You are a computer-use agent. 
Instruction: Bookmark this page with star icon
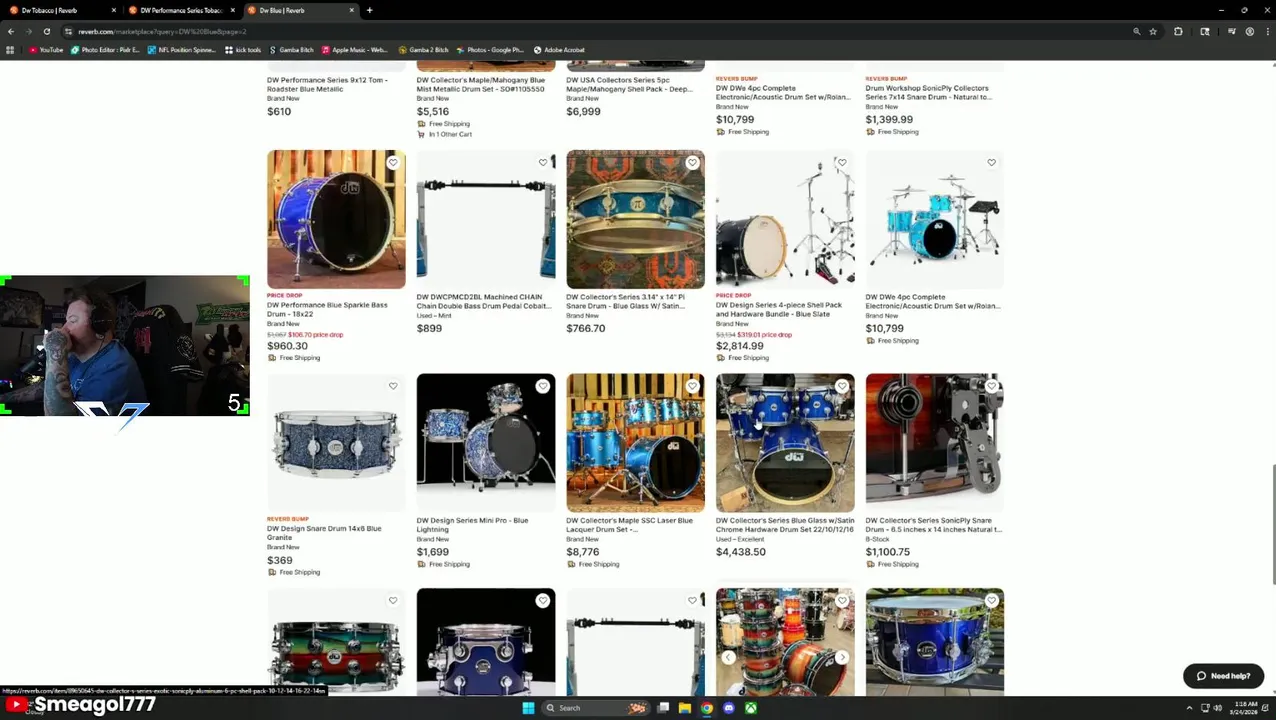click(1153, 31)
